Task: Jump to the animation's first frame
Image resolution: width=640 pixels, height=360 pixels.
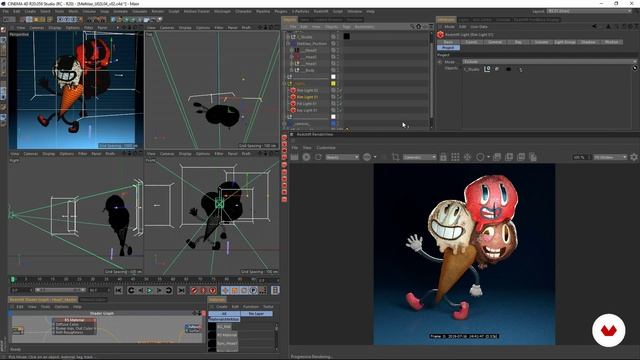Action: 118,290
